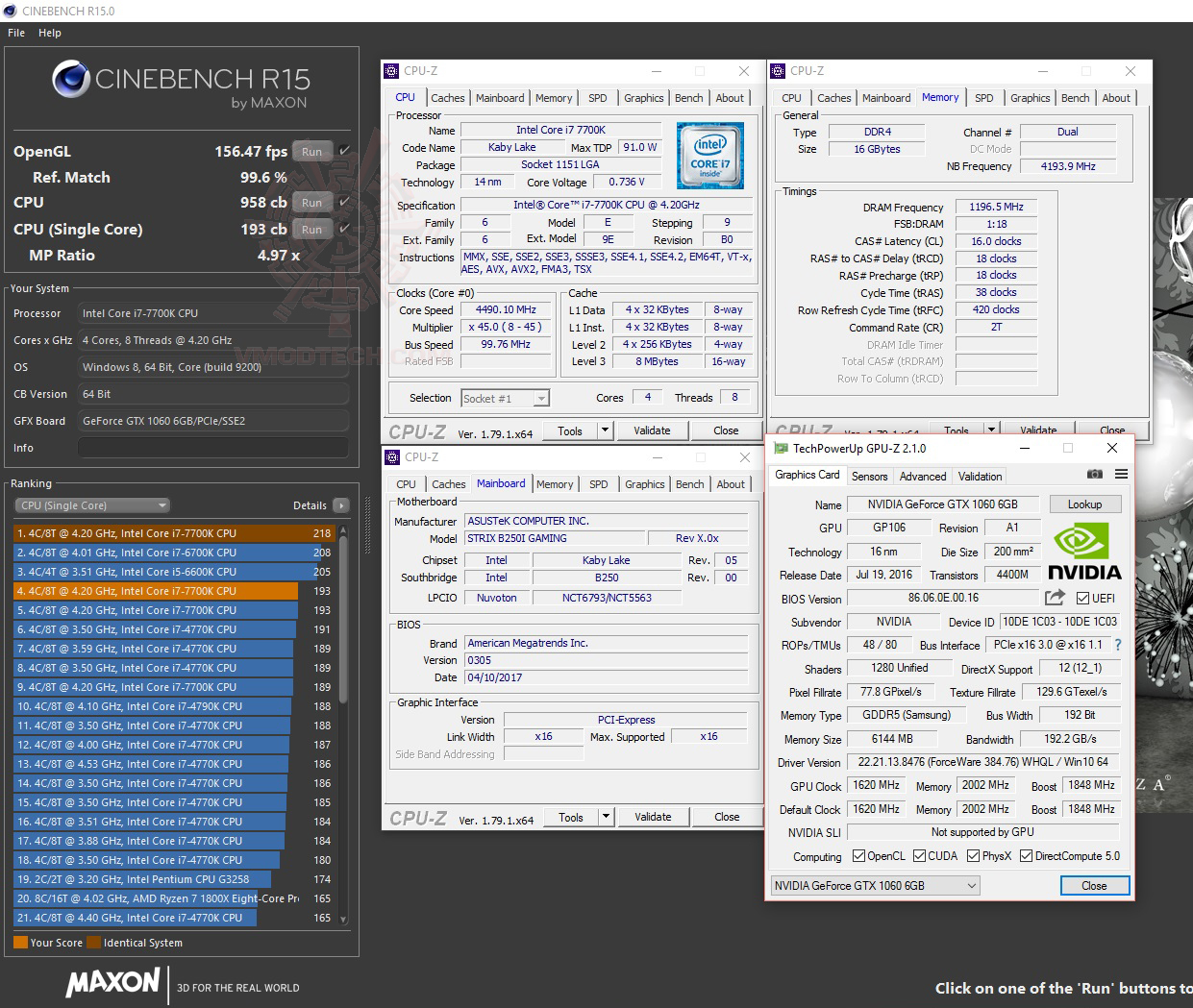Click the top ranking bar scoring 218
1193x1008 pixels.
(x=173, y=533)
